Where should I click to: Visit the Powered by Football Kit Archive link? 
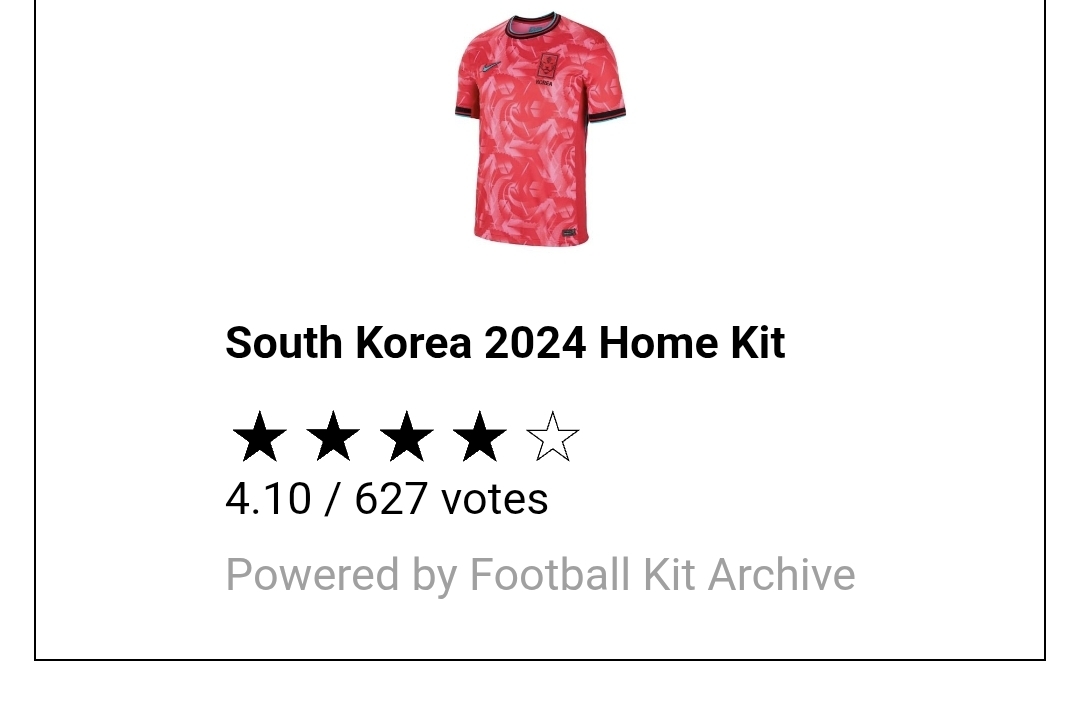[540, 574]
